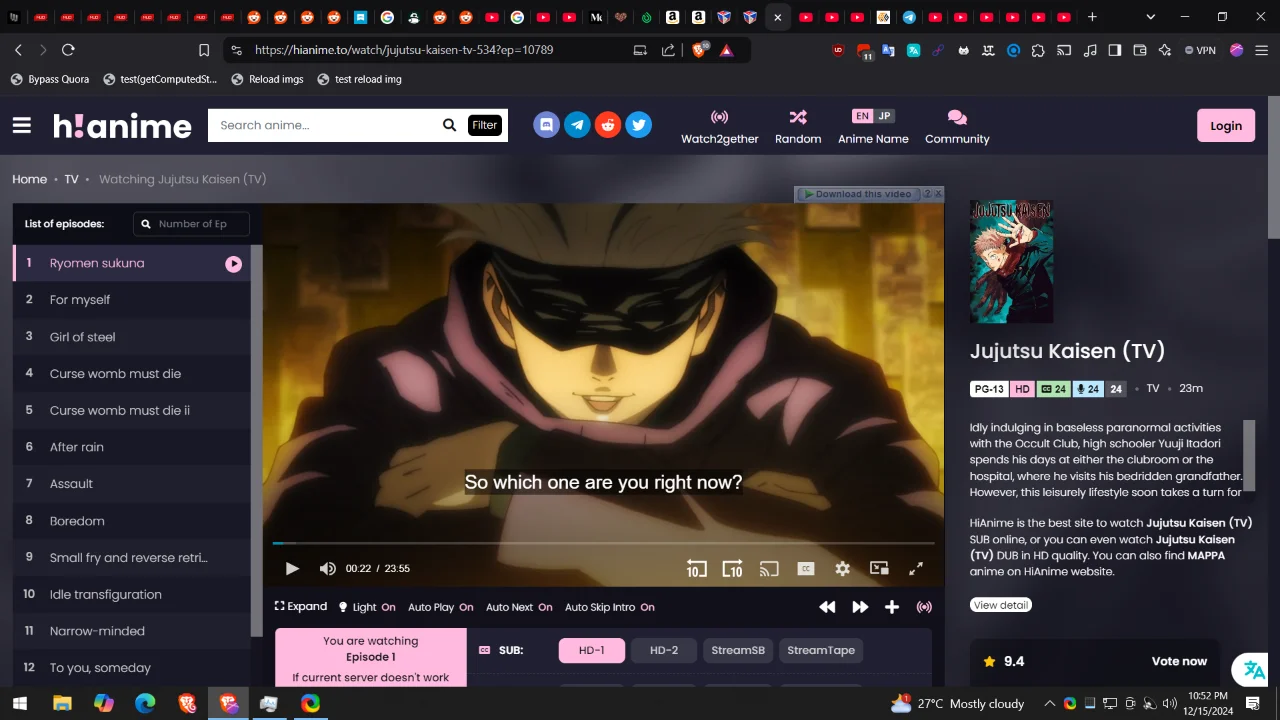
Task: Open File Explorer from taskbar
Action: [62, 703]
